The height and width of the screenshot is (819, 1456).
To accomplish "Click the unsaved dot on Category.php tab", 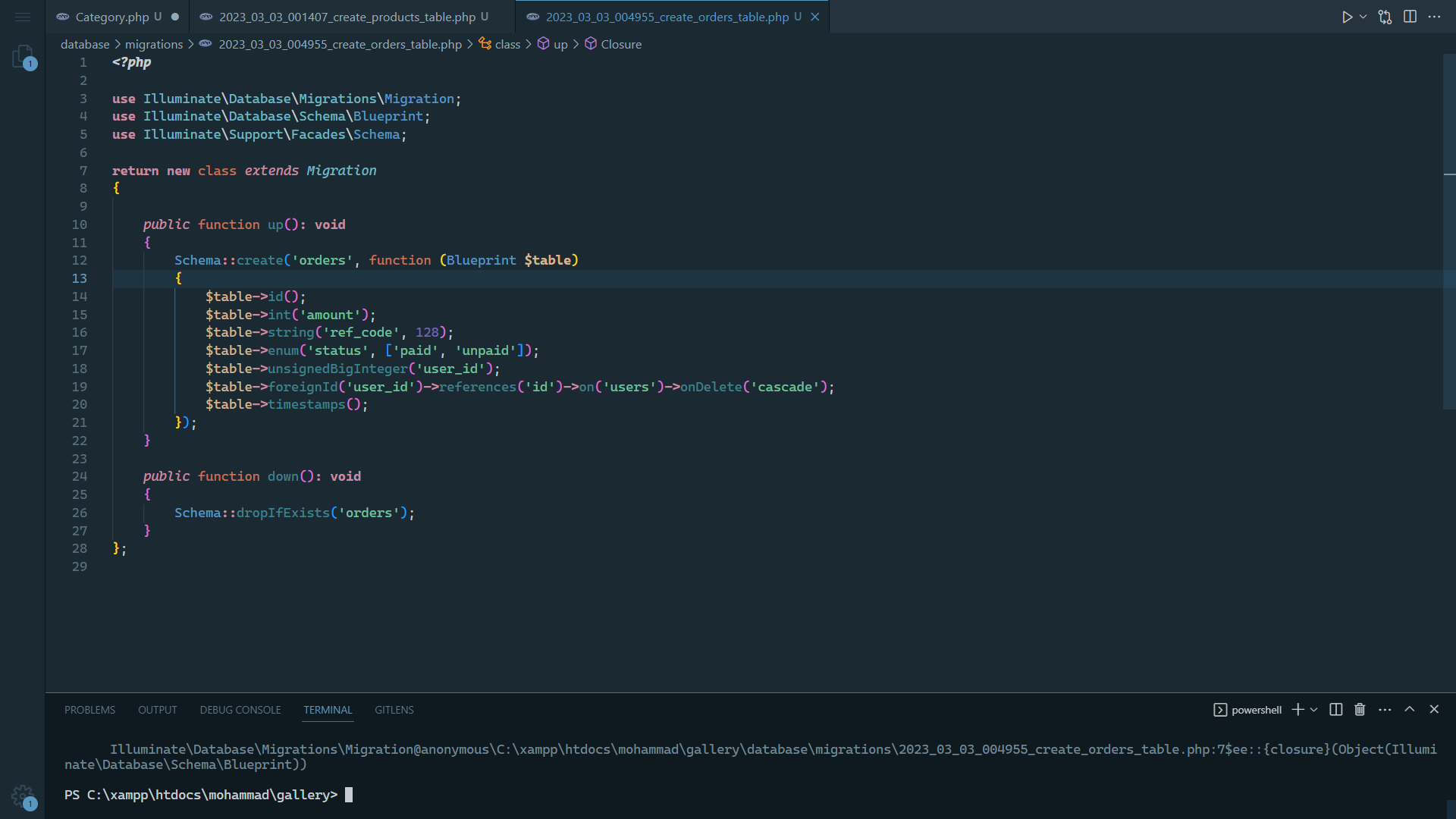I will coord(175,17).
